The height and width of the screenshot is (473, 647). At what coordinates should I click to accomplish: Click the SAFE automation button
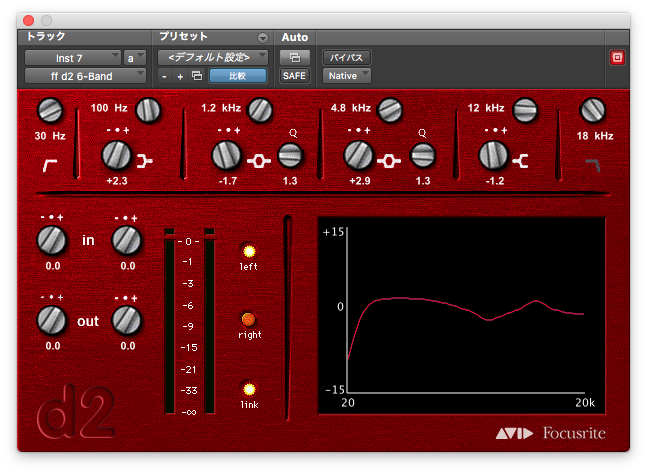(294, 76)
